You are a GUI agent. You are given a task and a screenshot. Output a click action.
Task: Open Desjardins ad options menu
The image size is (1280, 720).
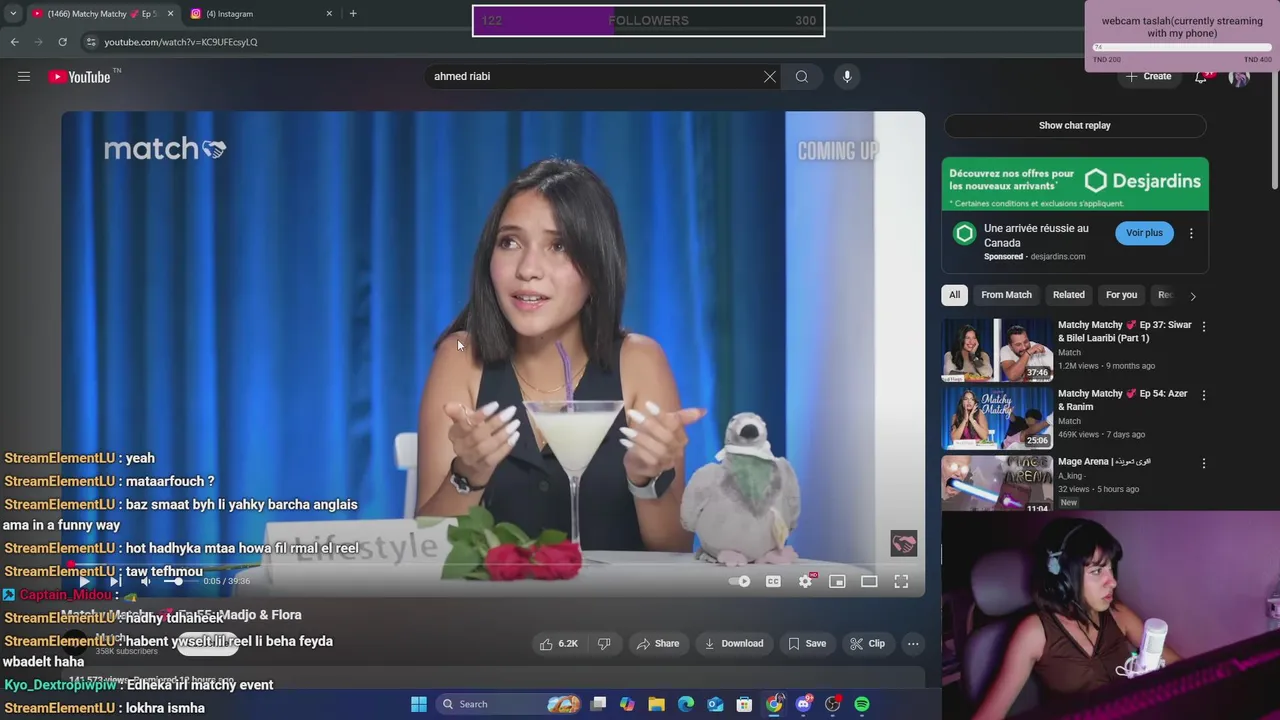click(1191, 233)
